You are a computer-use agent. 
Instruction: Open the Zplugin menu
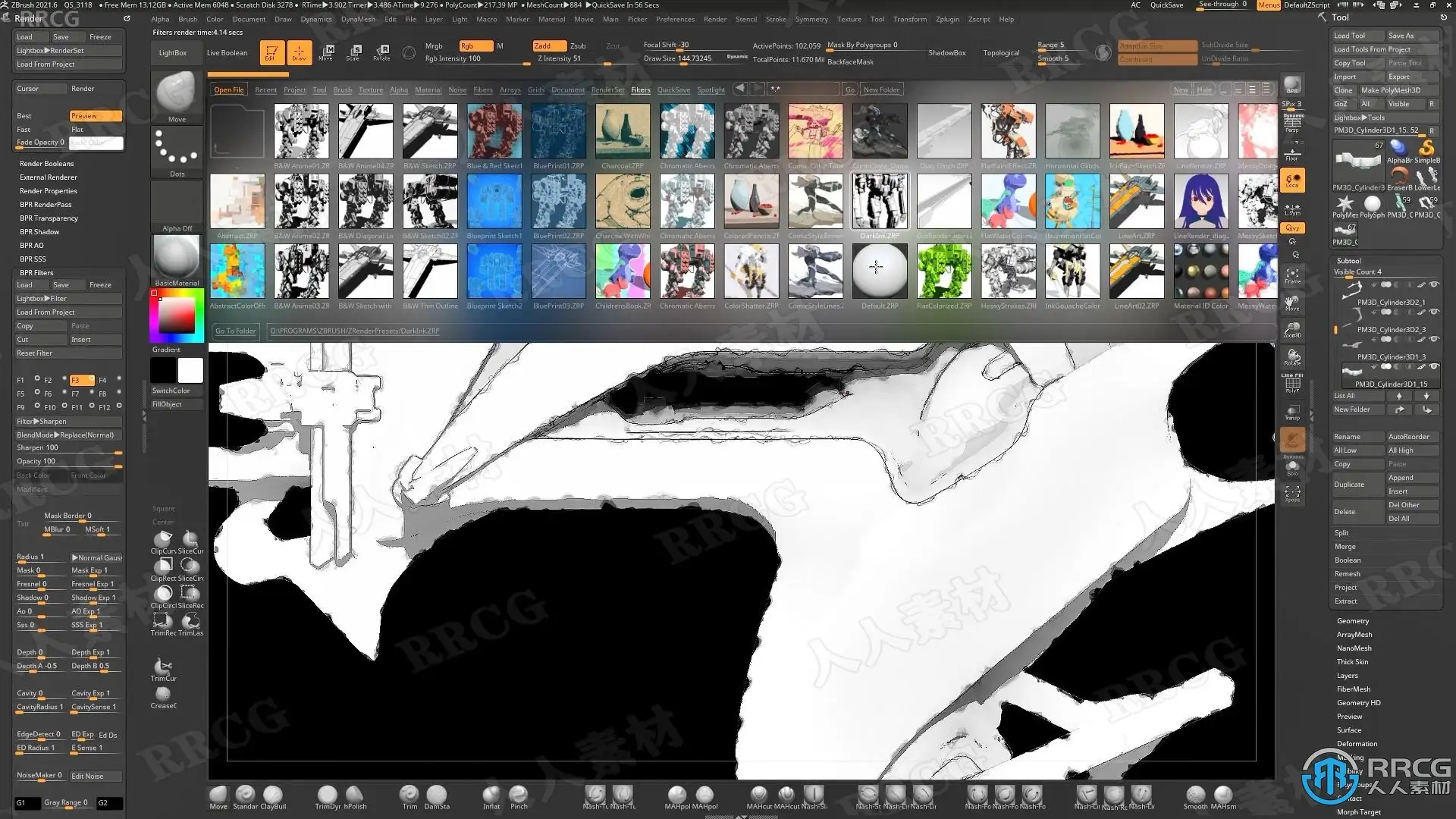[947, 19]
